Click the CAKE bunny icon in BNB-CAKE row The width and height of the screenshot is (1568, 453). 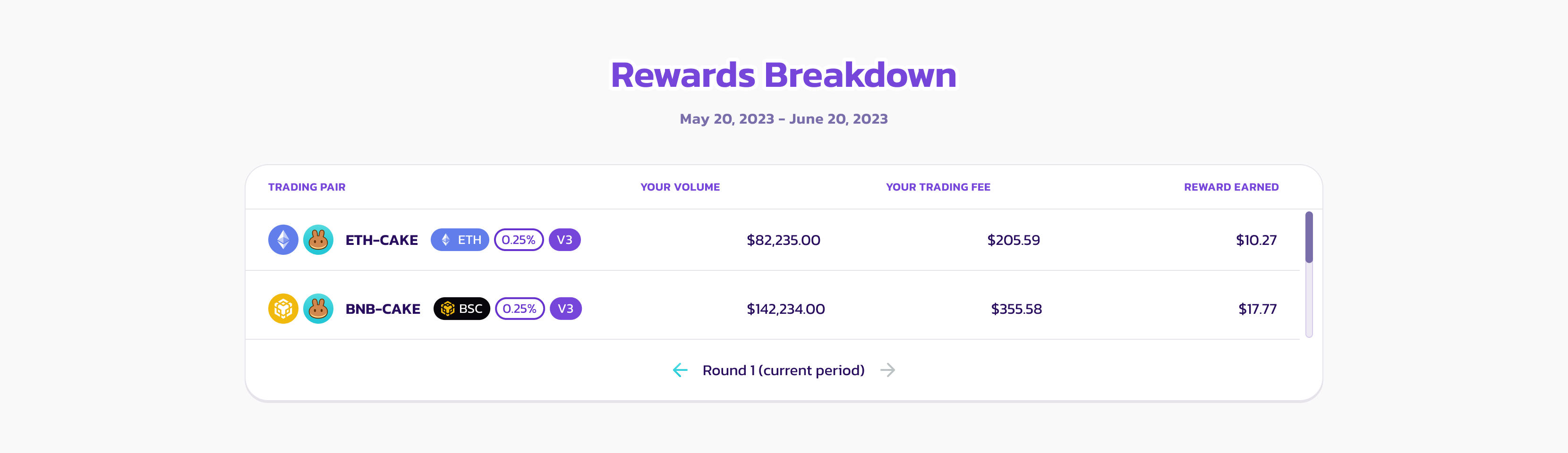tap(318, 309)
